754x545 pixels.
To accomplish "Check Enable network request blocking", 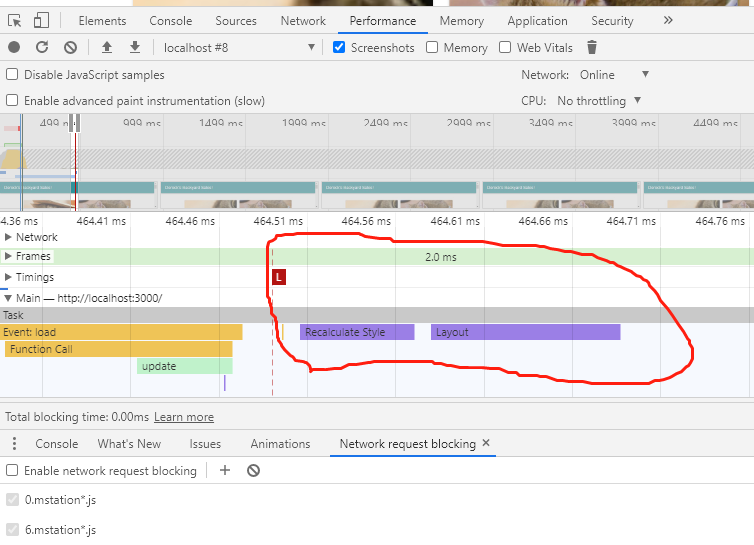I will click(x=12, y=470).
